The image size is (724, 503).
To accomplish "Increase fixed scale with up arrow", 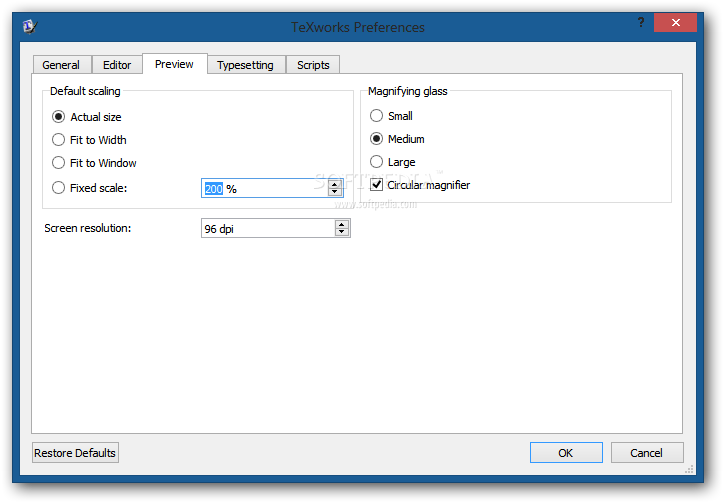I will click(x=335, y=184).
